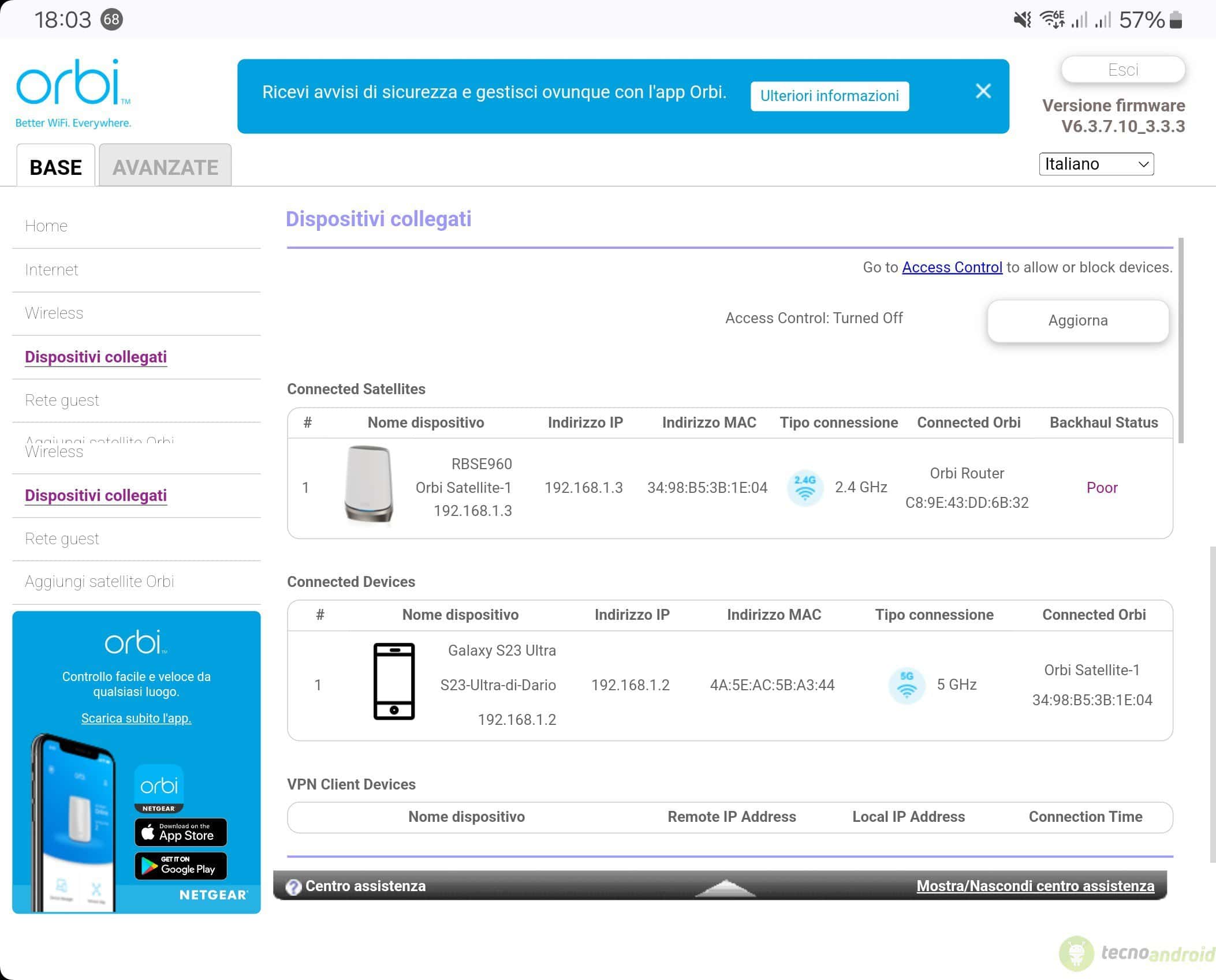The width and height of the screenshot is (1216, 980).
Task: Click the Esci logout button
Action: coord(1123,70)
